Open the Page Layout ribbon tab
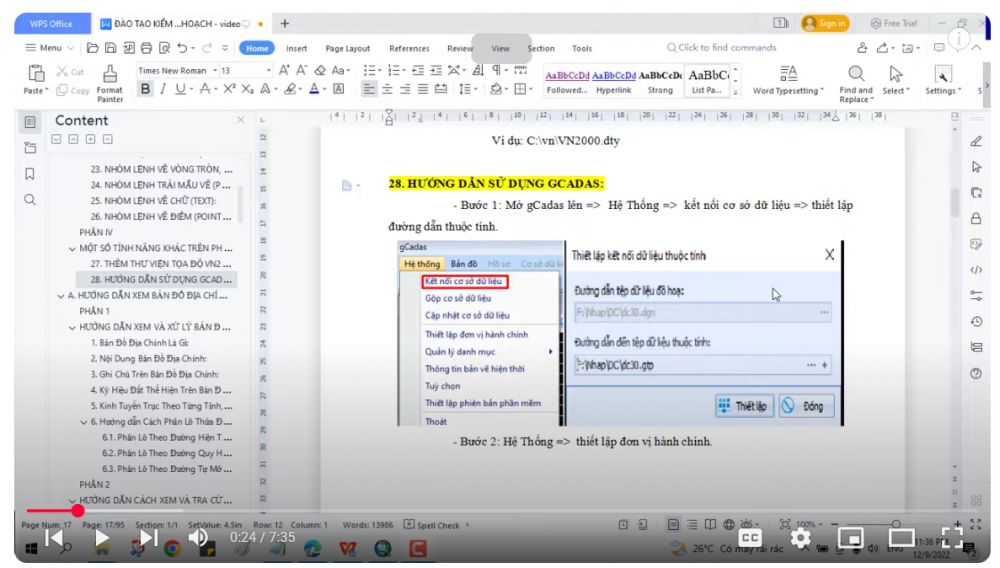 pyautogui.click(x=347, y=48)
